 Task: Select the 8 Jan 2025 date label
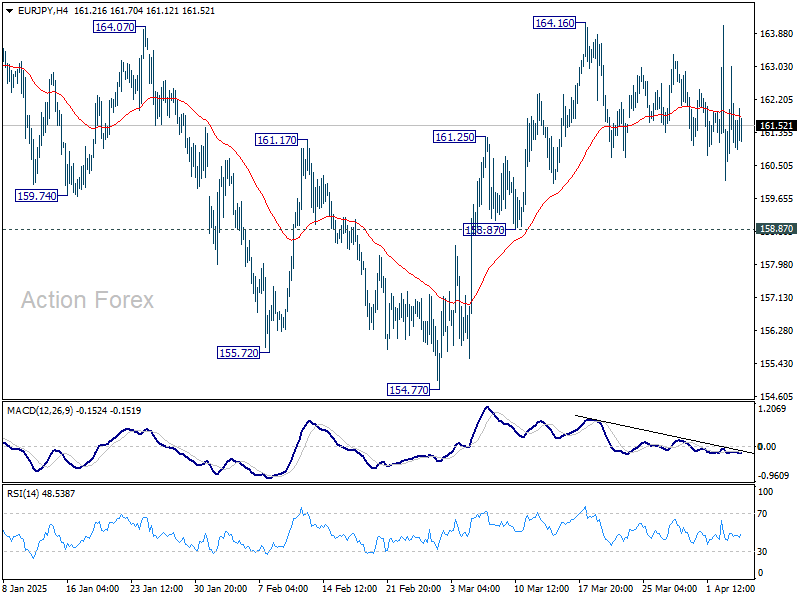click(25, 588)
